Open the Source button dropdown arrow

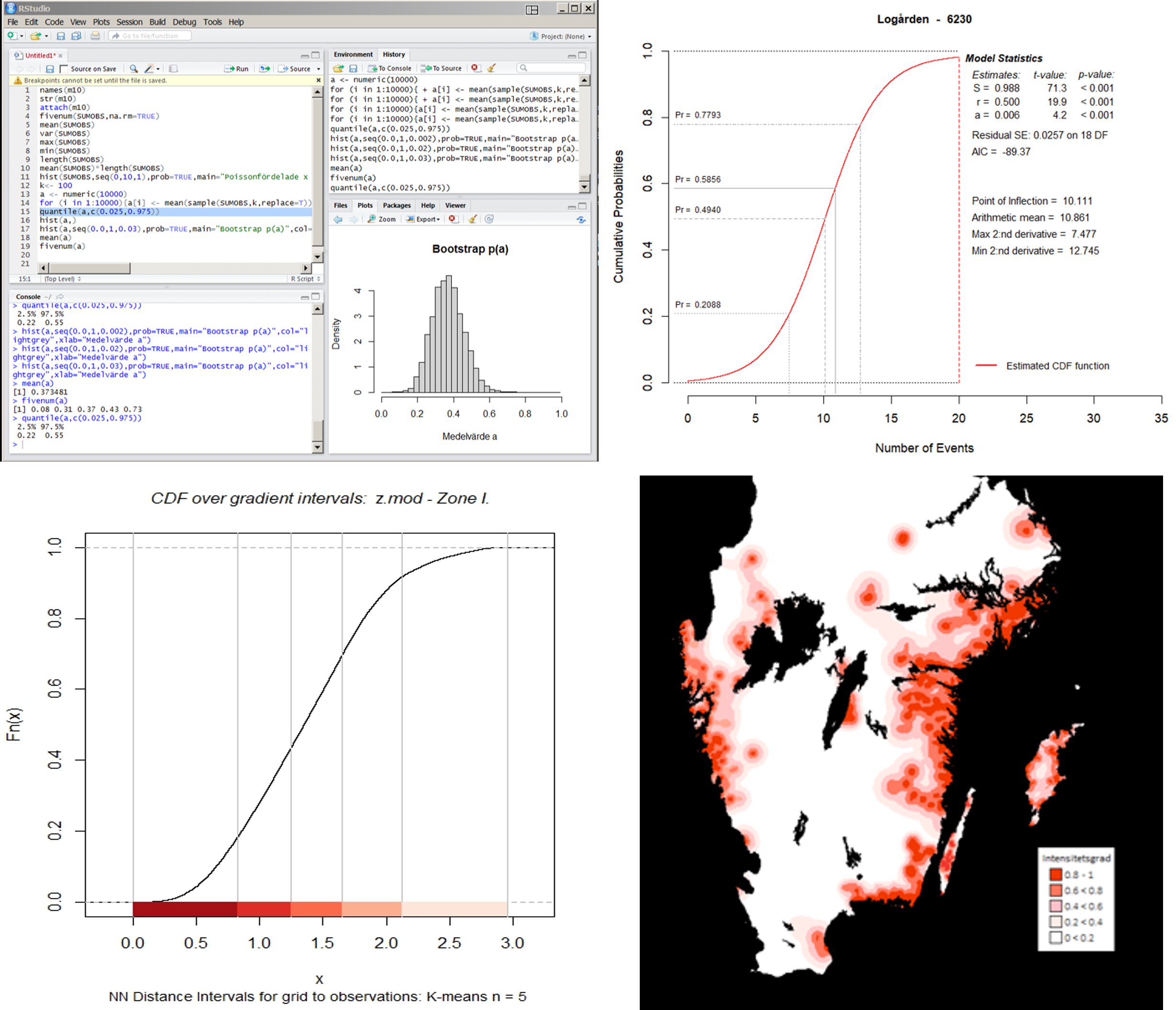pos(318,69)
